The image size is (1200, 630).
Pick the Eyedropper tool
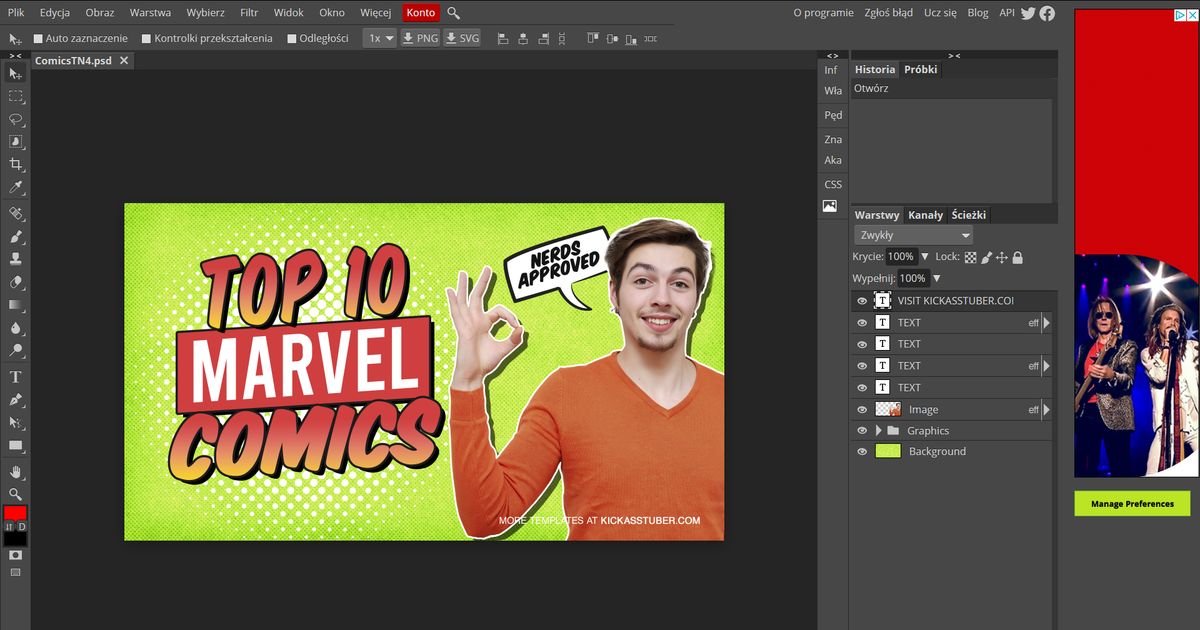pos(15,187)
